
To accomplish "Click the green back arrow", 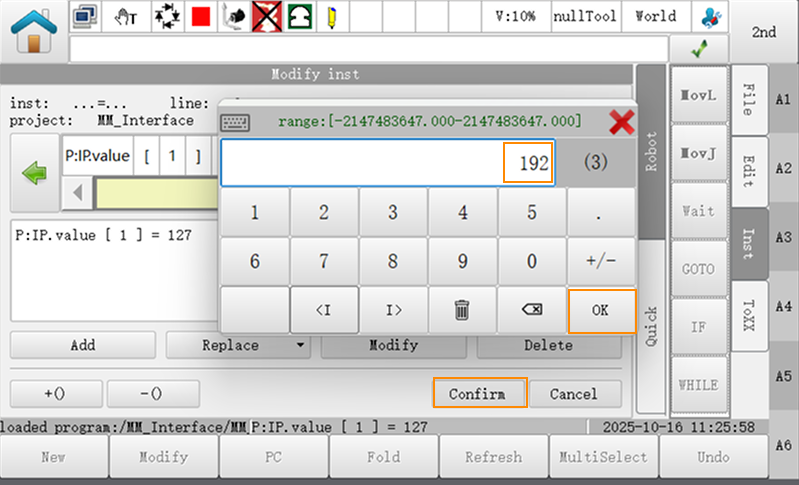I will [x=34, y=173].
